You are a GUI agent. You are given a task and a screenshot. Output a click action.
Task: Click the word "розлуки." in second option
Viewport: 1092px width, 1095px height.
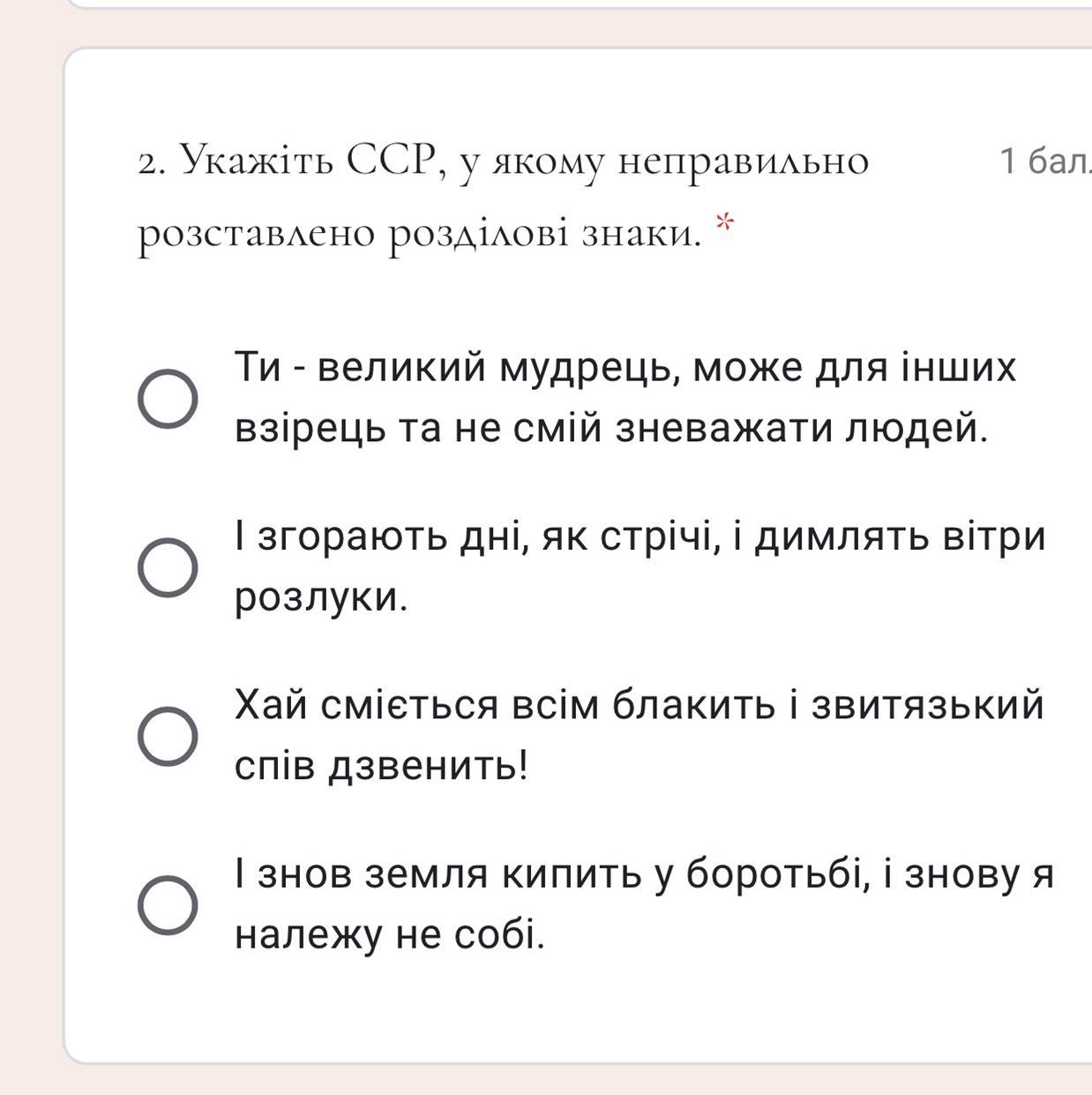pos(321,597)
